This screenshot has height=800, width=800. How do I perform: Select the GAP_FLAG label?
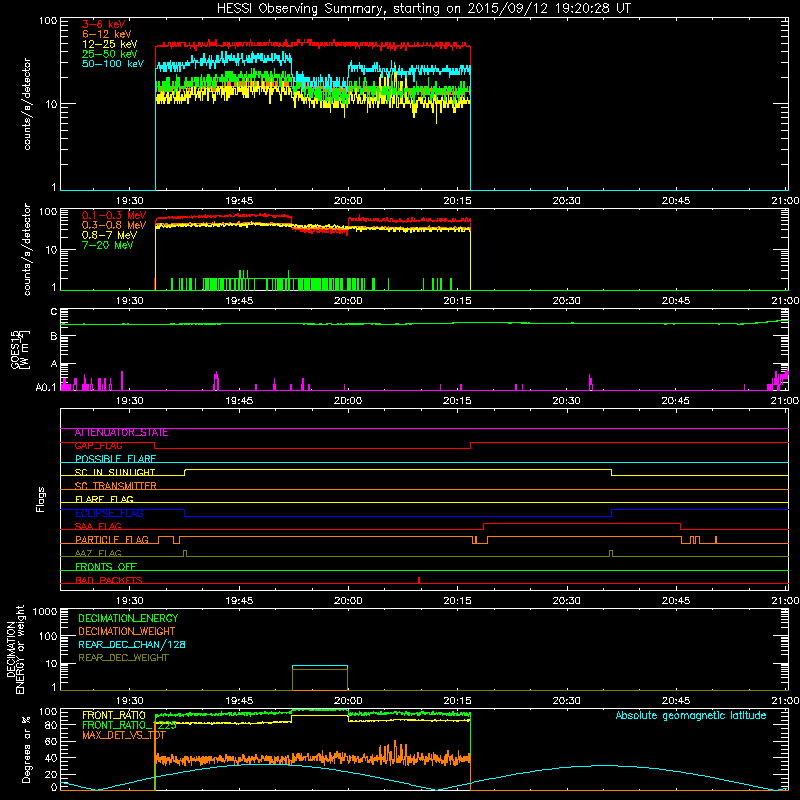[98, 446]
